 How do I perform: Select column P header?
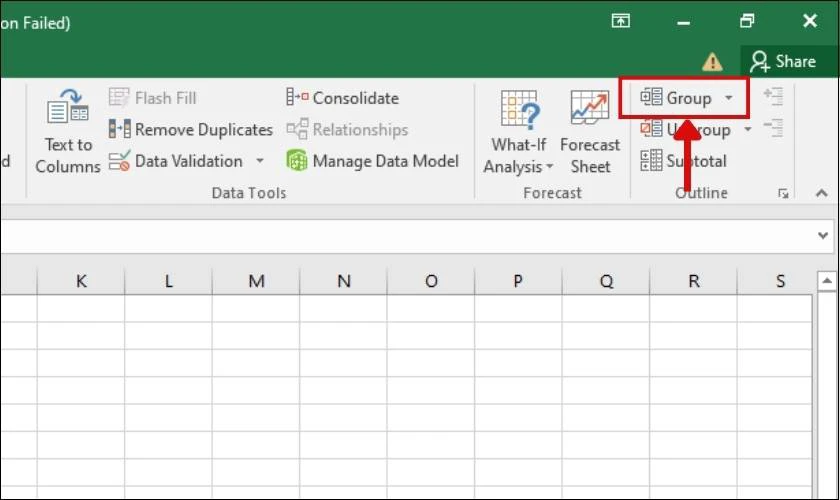pos(518,281)
